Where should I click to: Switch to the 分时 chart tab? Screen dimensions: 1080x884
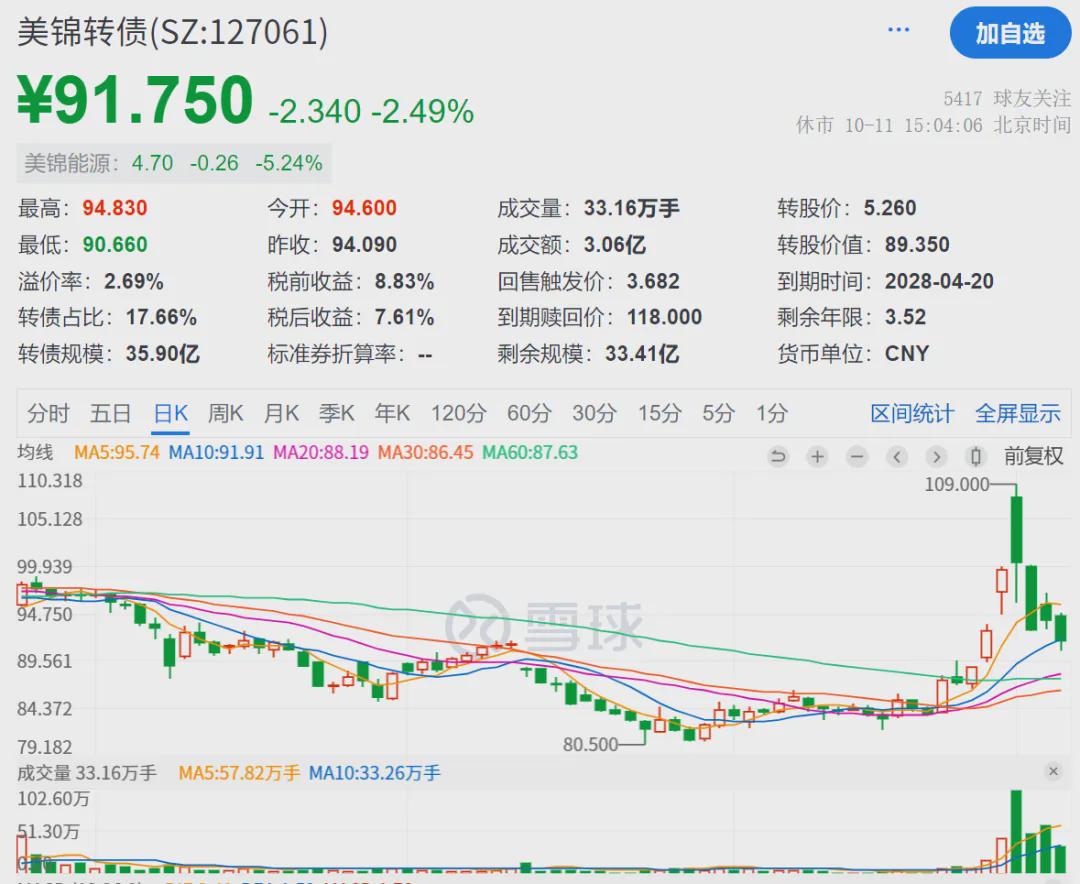click(x=48, y=413)
